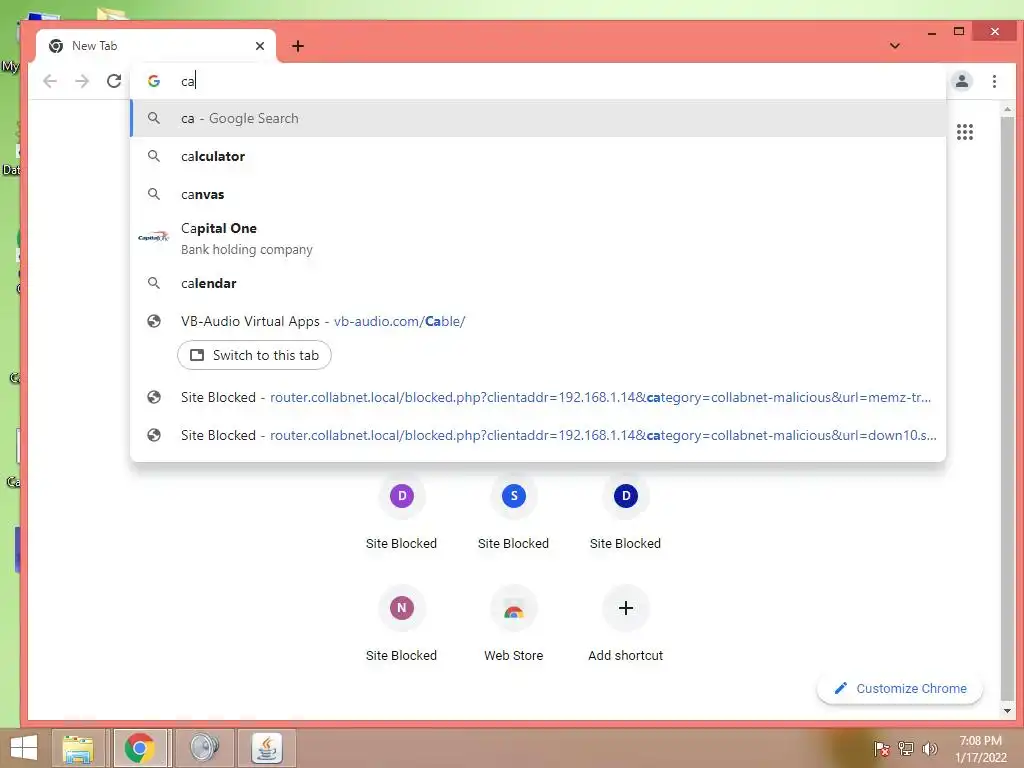This screenshot has width=1024, height=768.
Task: Click the Chrome taskbar icon
Action: click(x=140, y=748)
